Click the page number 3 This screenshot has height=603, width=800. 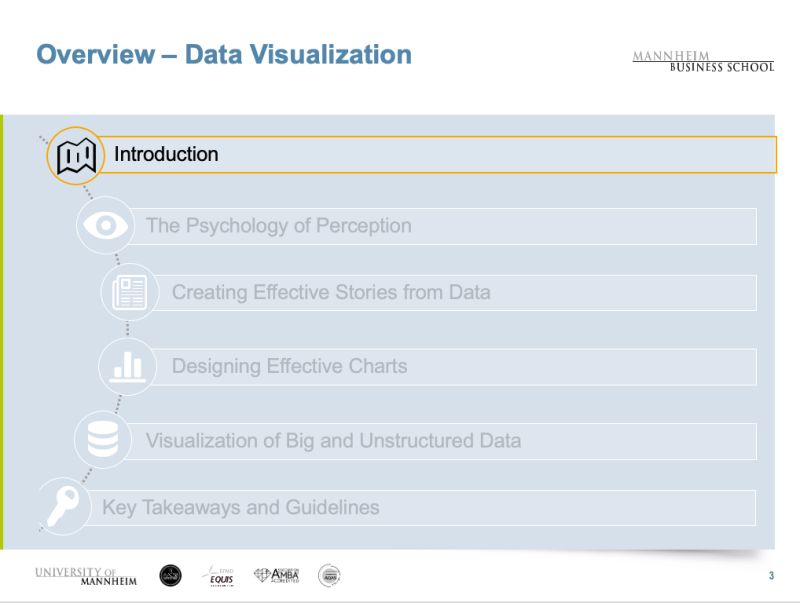pos(771,574)
